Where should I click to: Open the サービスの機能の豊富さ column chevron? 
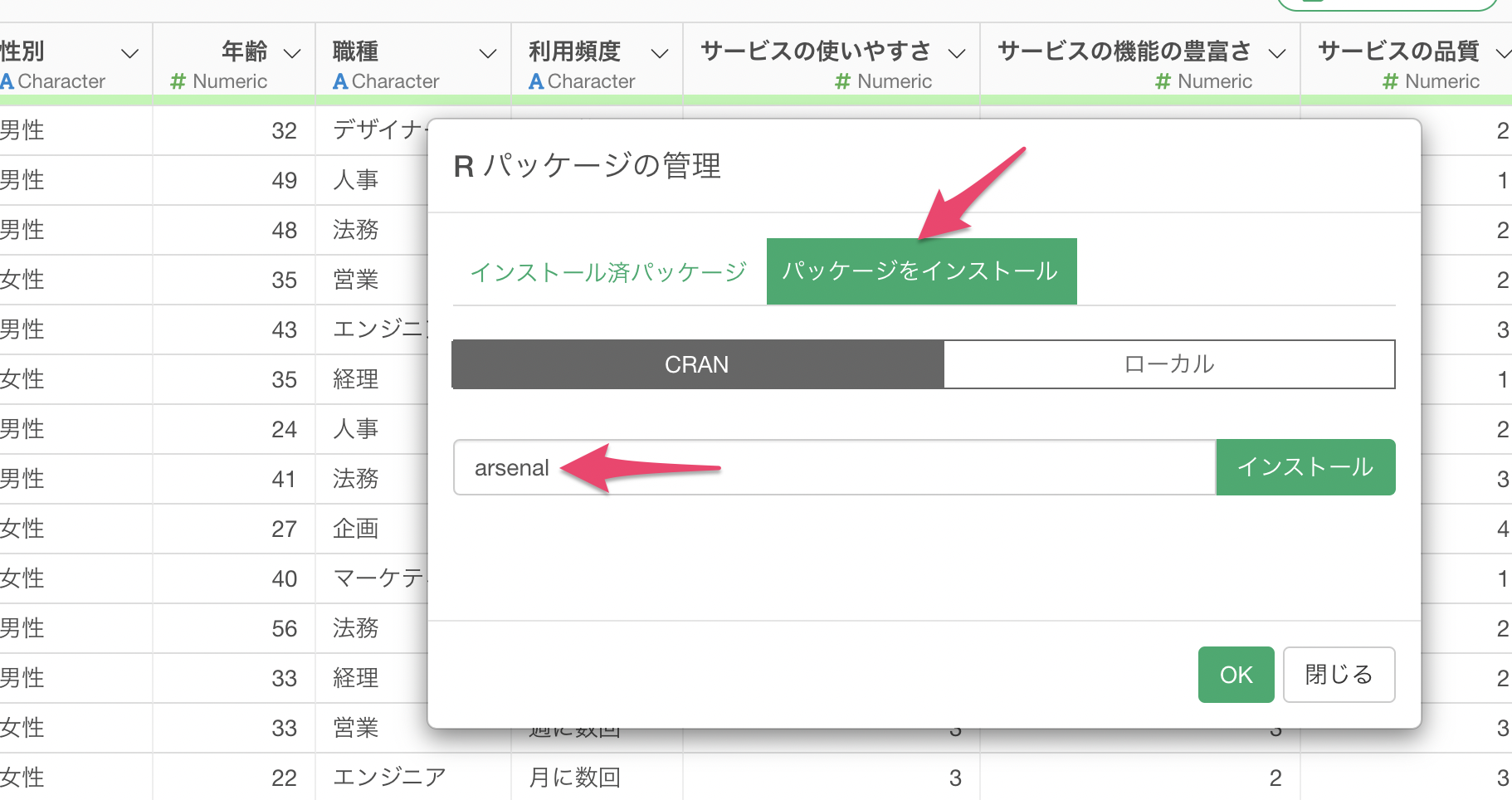[1277, 53]
